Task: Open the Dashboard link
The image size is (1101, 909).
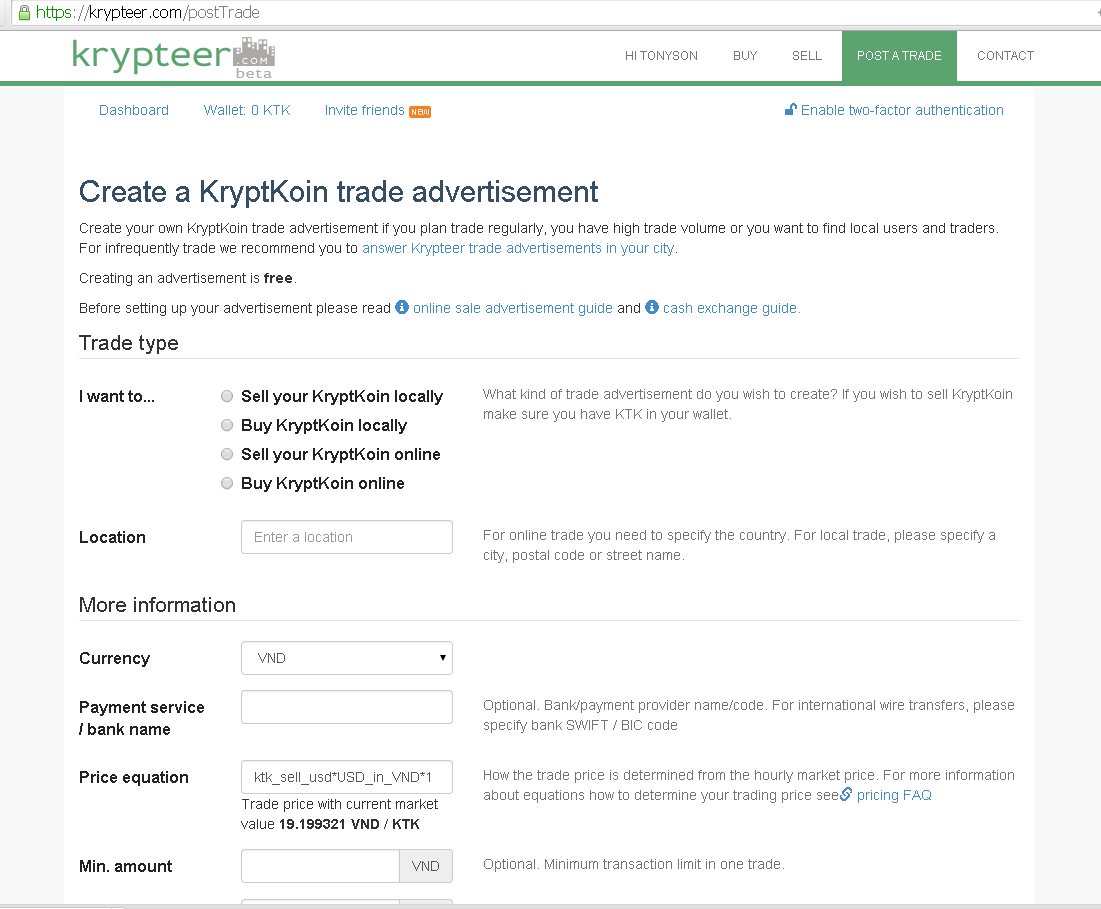Action: click(x=134, y=110)
